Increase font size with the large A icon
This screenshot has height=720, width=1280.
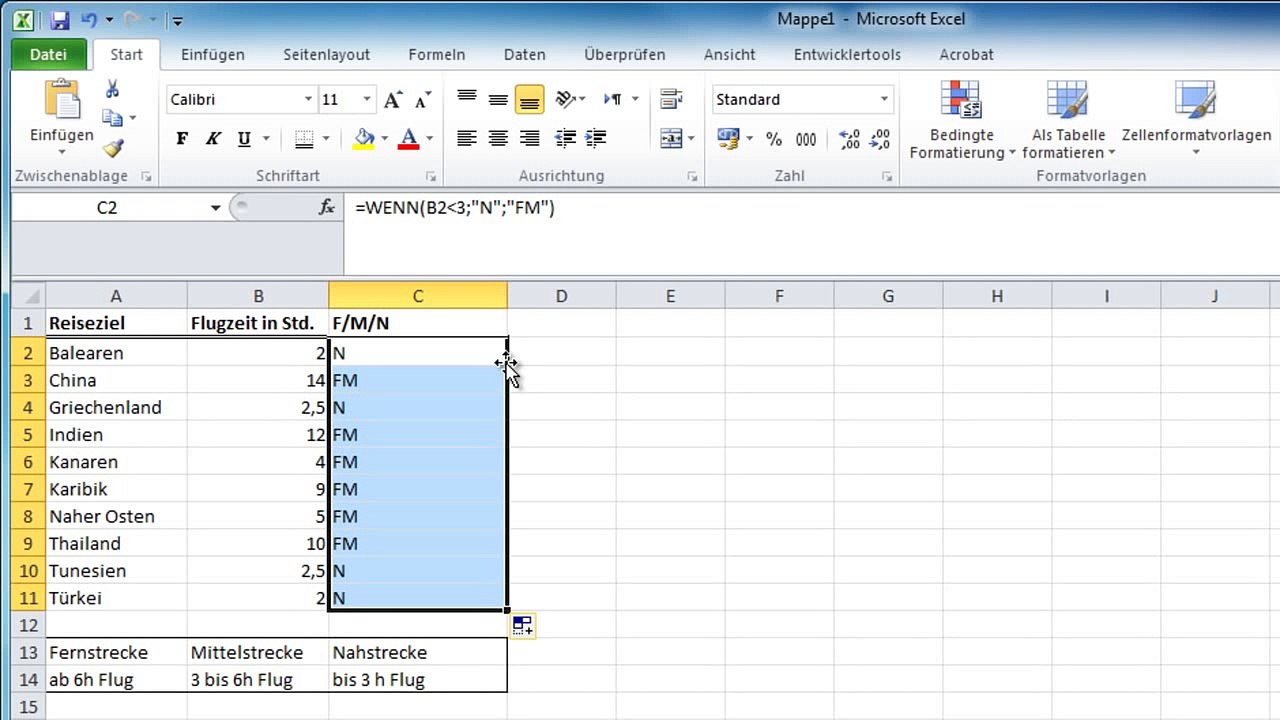(393, 99)
